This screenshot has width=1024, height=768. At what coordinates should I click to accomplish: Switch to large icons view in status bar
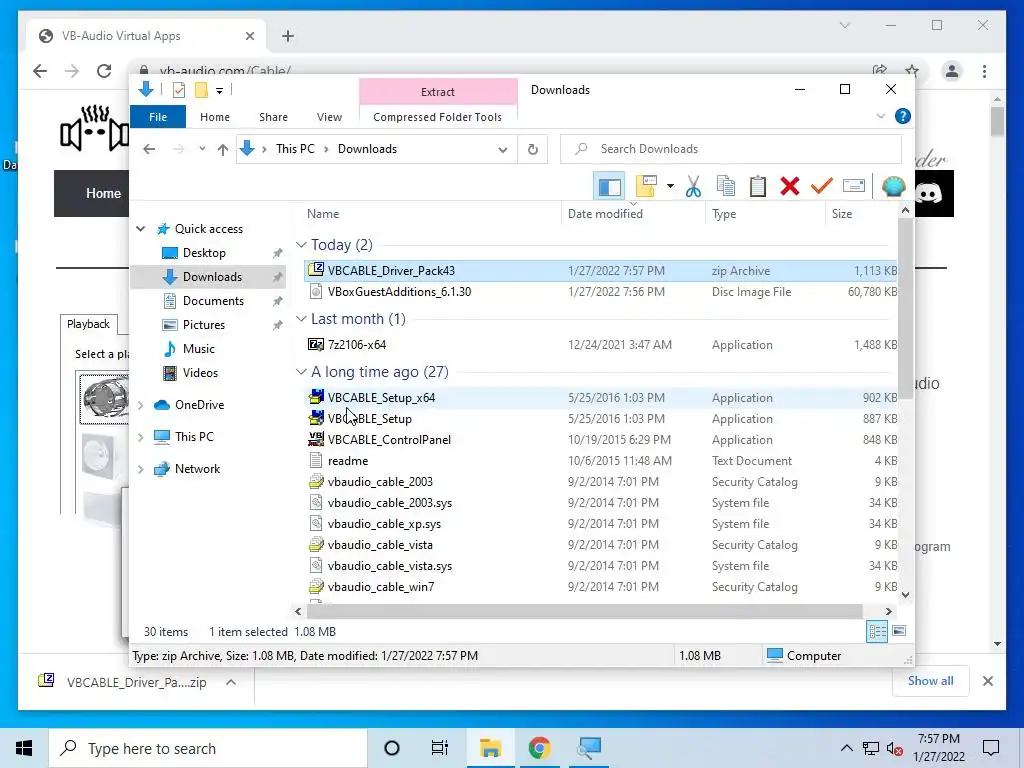[x=899, y=631]
